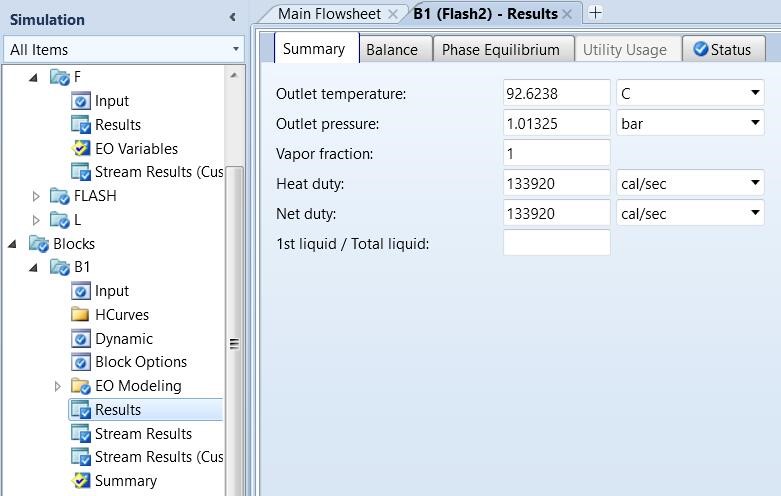Click the Blocks folder icon
This screenshot has height=496, width=781.
[39, 244]
